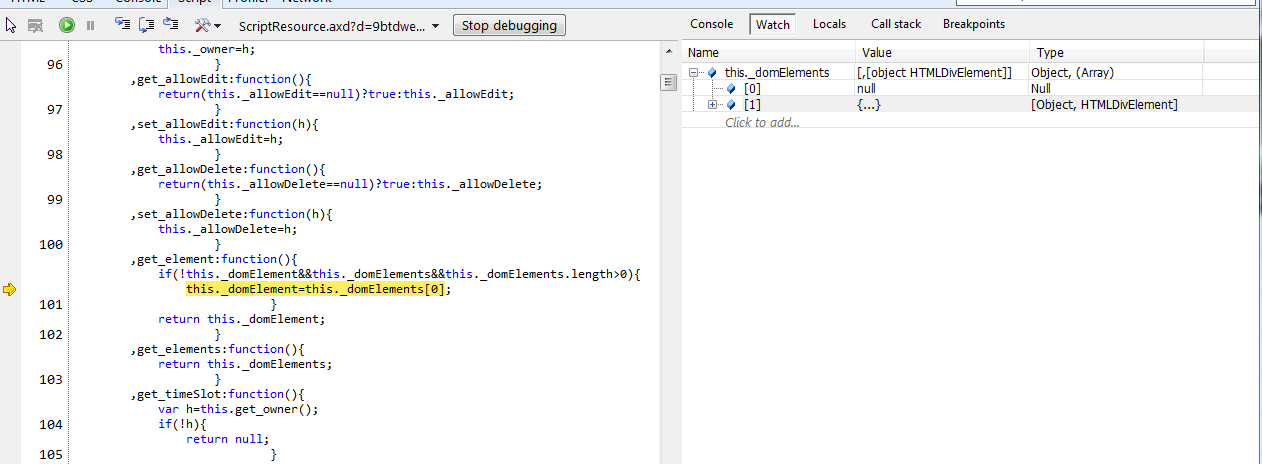Viewport: 1262px width, 464px height.
Task: Click the value cell '[,[object HTMLDivElement]]'
Action: 935,72
